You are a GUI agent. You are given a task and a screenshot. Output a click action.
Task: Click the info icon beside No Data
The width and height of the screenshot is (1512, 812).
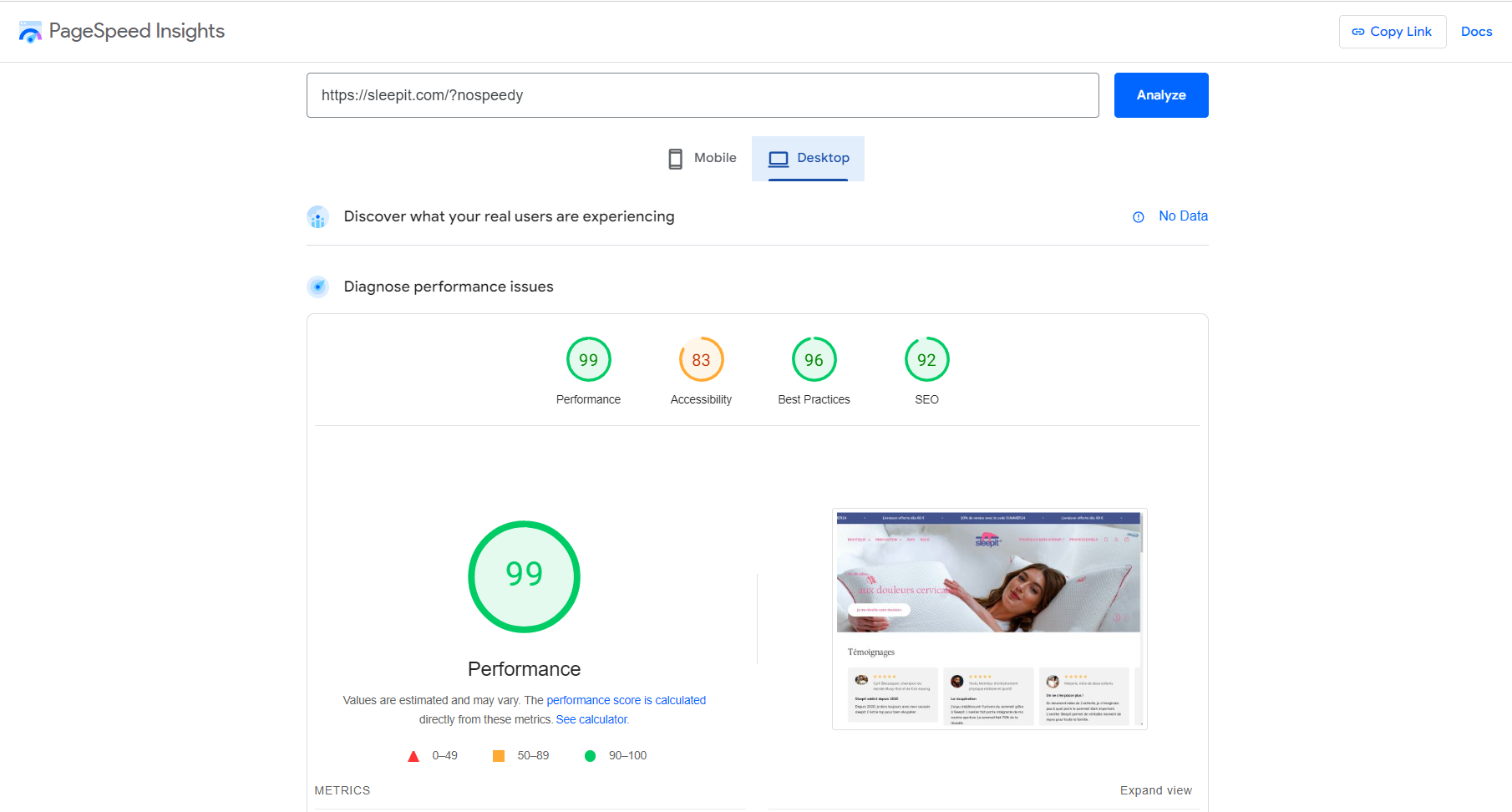[x=1138, y=217]
